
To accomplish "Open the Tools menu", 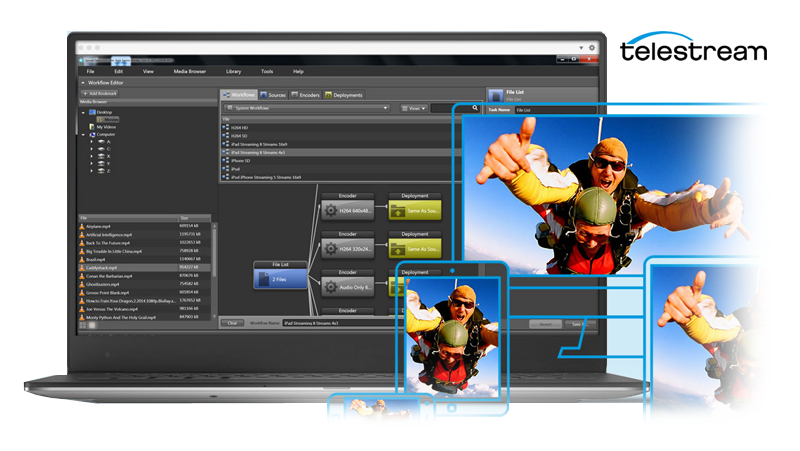I will click(x=267, y=71).
